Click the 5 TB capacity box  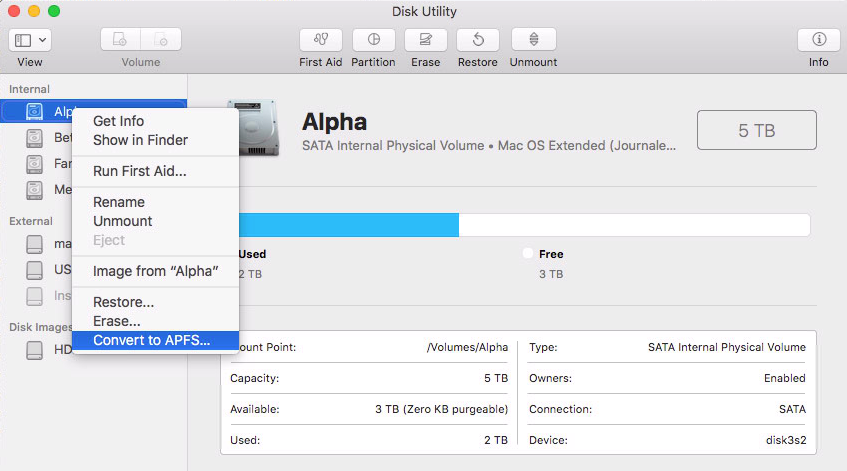pyautogui.click(x=757, y=130)
